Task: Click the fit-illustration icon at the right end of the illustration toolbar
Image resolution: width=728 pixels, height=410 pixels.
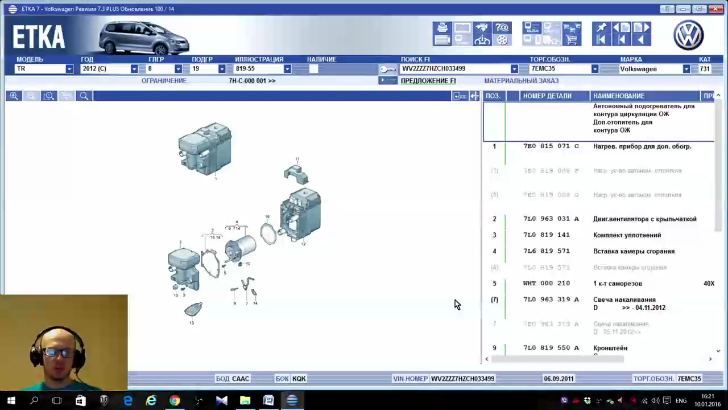Action: pyautogui.click(x=460, y=96)
